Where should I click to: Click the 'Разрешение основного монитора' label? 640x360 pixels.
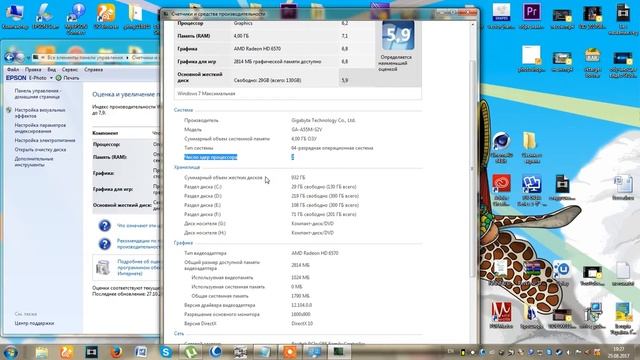pyautogui.click(x=222, y=314)
